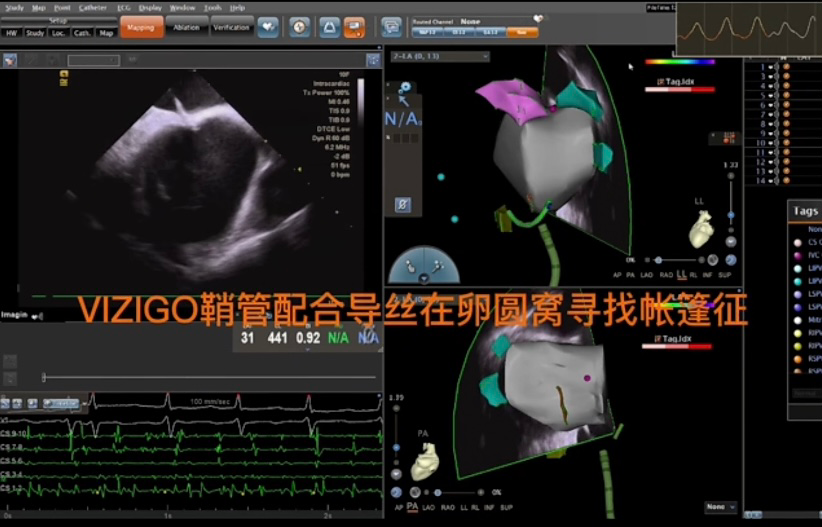Image resolution: width=822 pixels, height=527 pixels.
Task: Click the blue round icon in lower map controls
Action: (396, 492)
